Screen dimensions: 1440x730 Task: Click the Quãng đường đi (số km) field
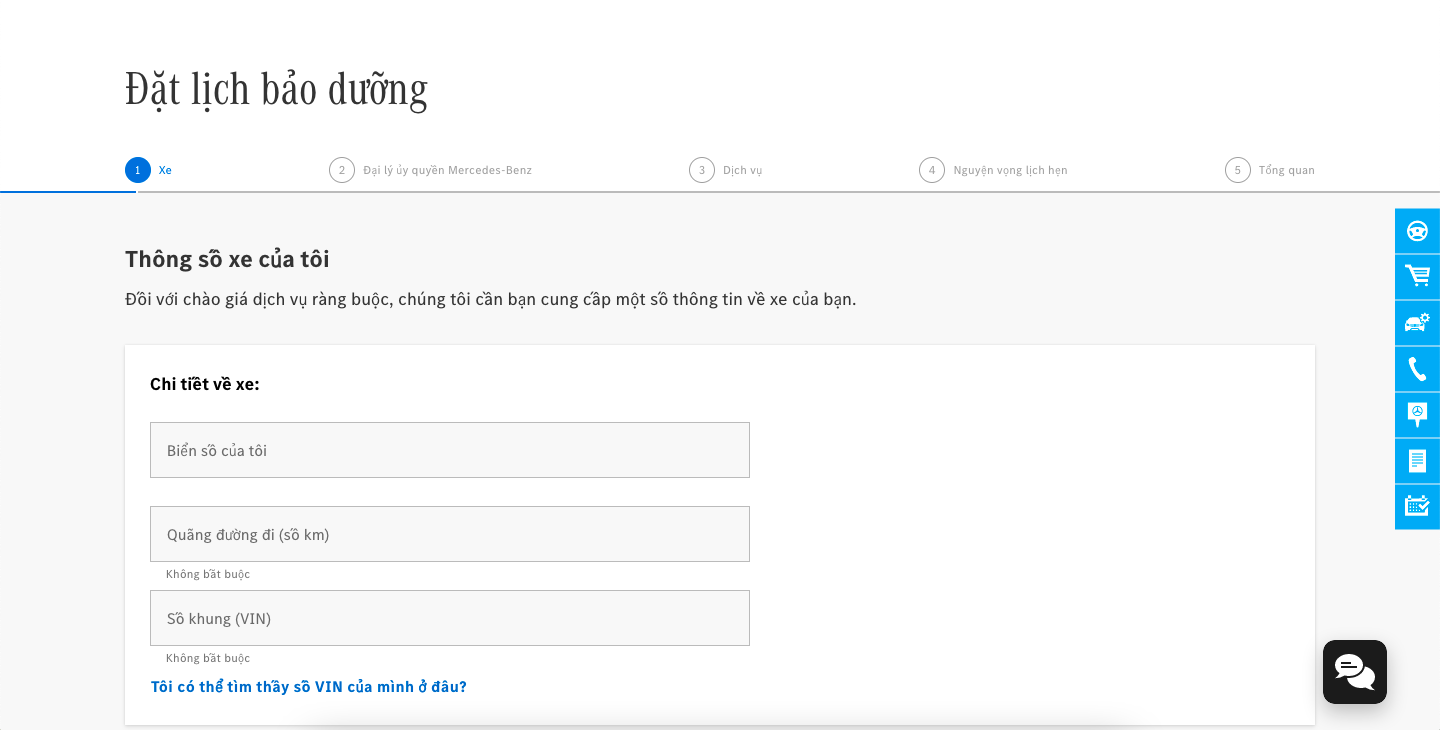click(449, 534)
